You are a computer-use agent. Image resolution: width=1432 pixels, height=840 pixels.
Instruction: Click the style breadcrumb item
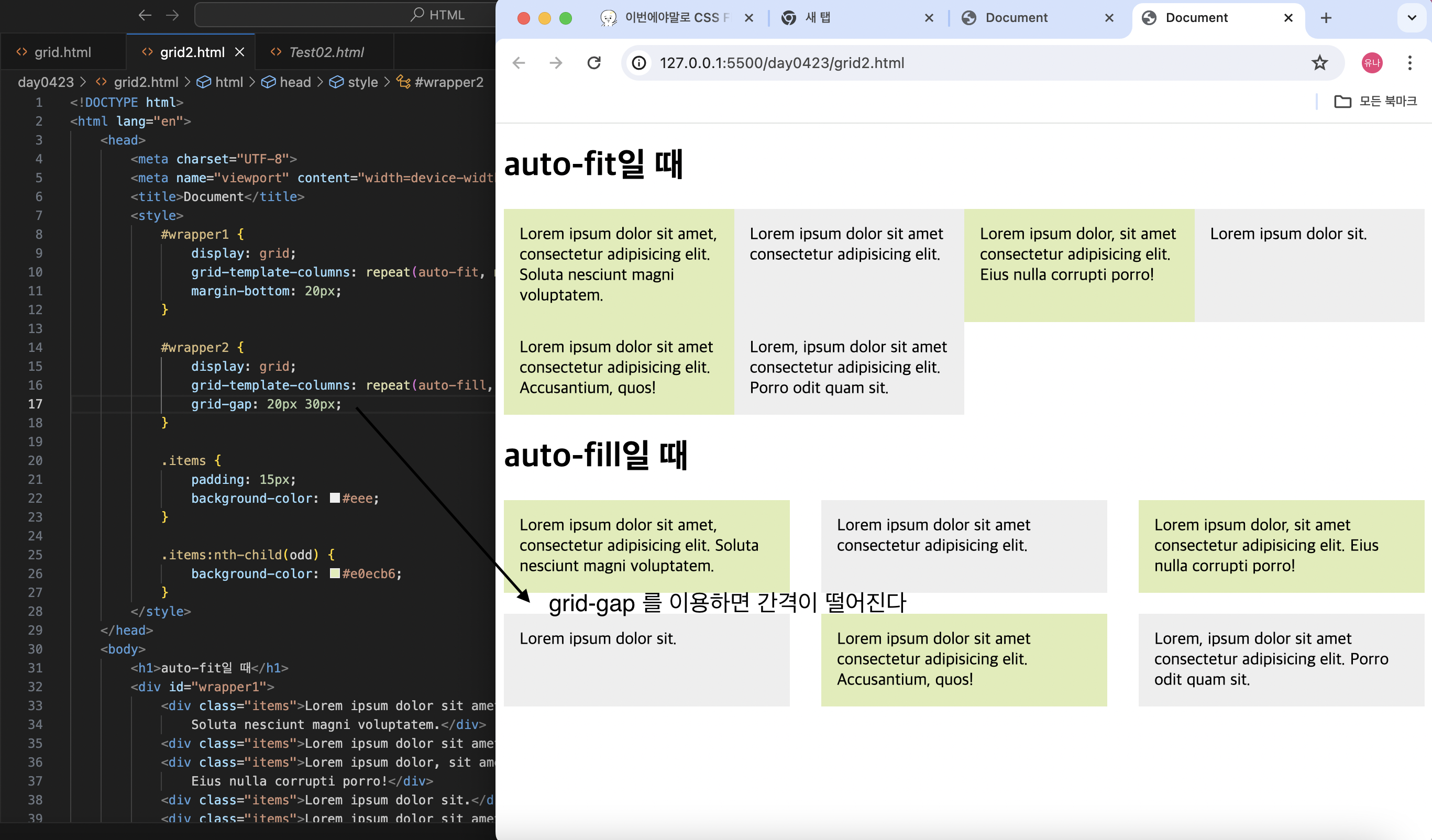point(362,82)
